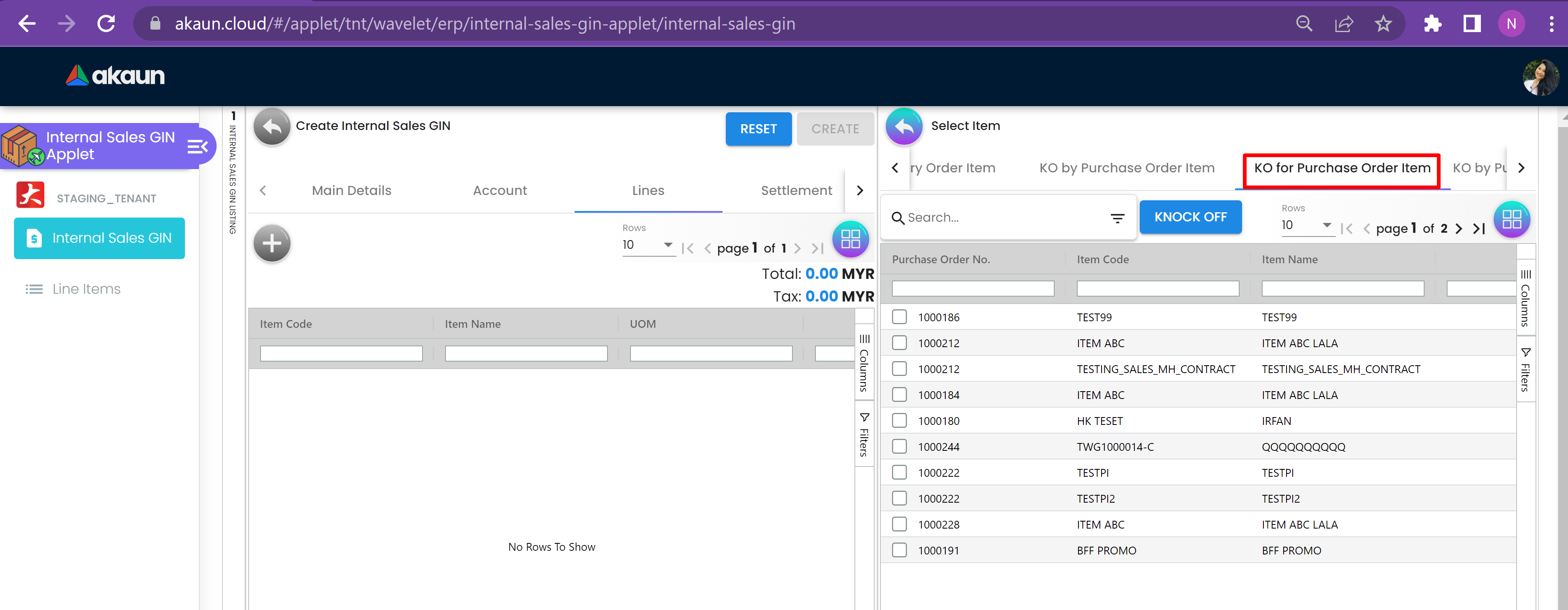Check the row for item TEST99
The width and height of the screenshot is (1568, 610).
click(899, 317)
